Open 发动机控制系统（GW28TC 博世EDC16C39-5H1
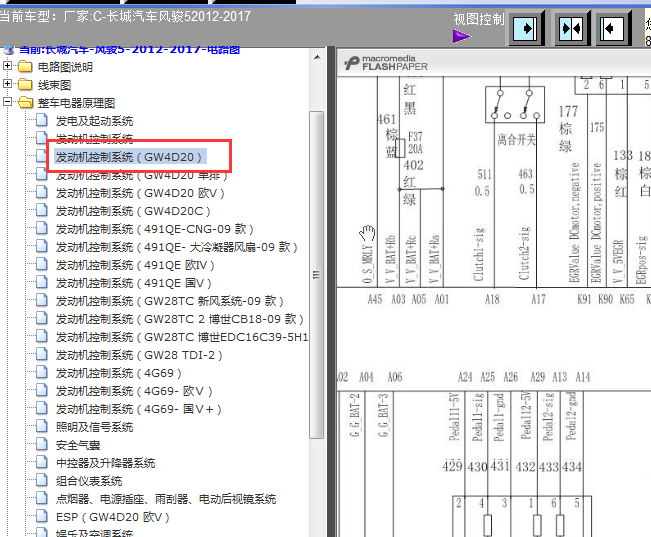Screen dimensions: 651x537 [x=182, y=337]
